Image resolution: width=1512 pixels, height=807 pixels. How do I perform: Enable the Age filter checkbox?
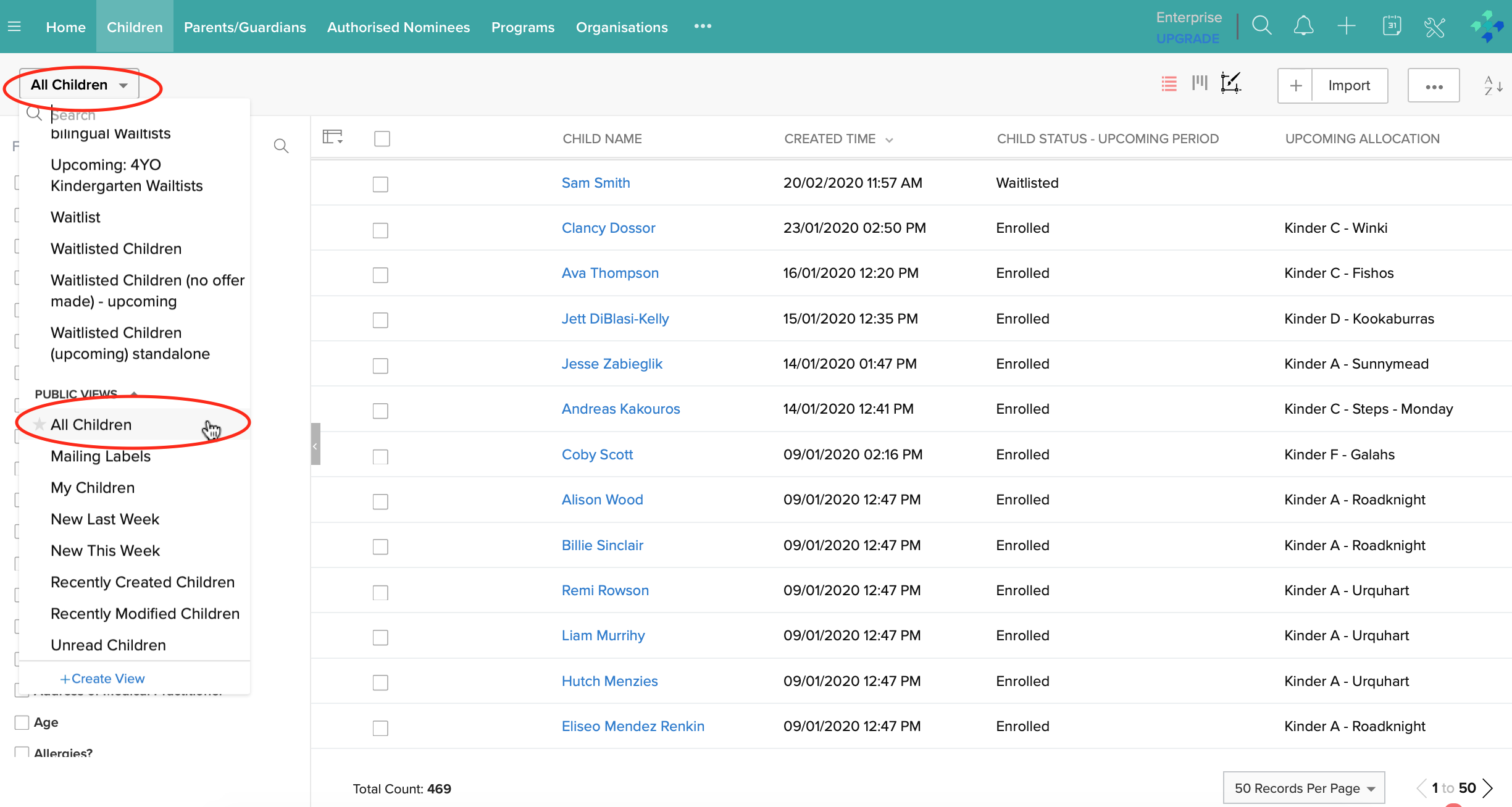[x=22, y=722]
